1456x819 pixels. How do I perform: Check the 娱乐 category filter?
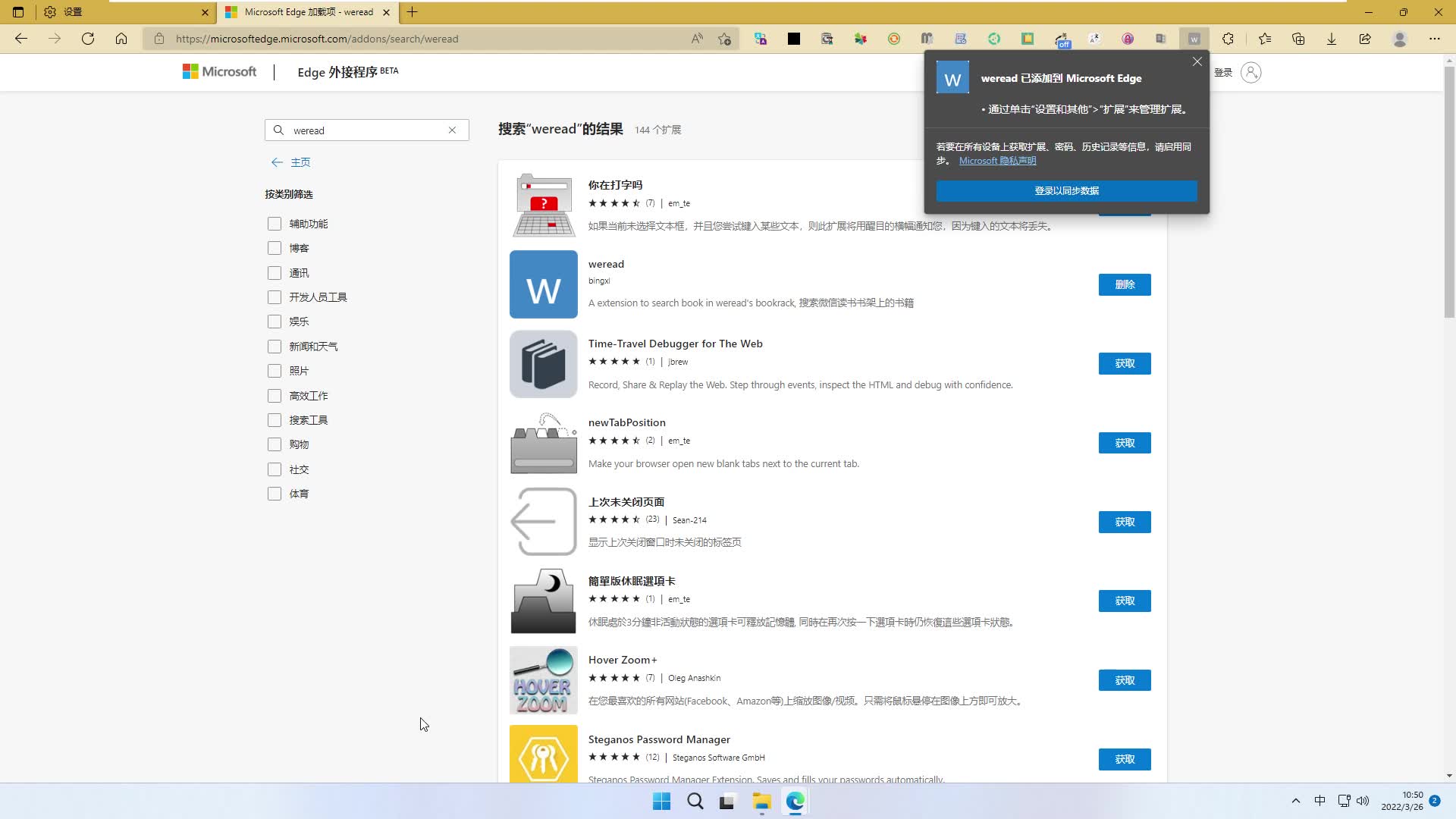point(275,322)
